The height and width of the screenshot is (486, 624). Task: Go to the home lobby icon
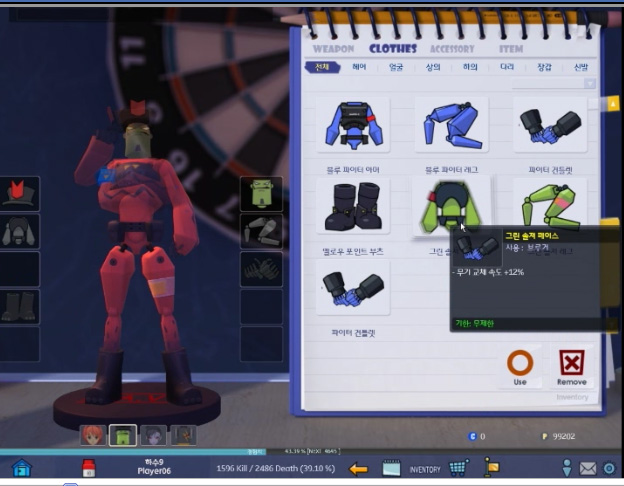coord(22,467)
